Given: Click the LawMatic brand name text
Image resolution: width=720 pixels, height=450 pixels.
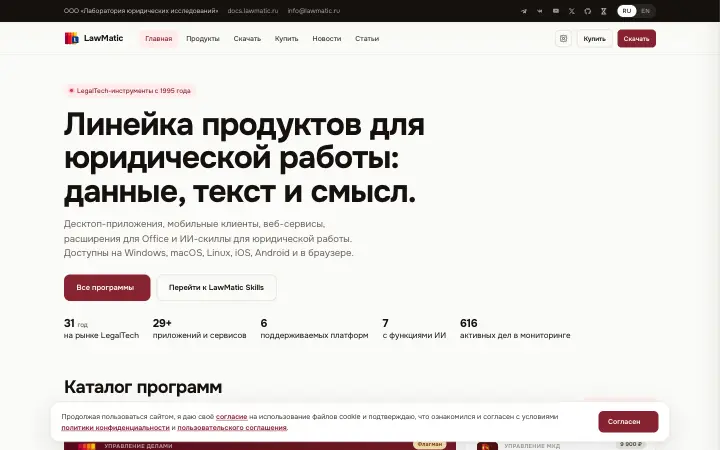Looking at the screenshot, I should [103, 38].
